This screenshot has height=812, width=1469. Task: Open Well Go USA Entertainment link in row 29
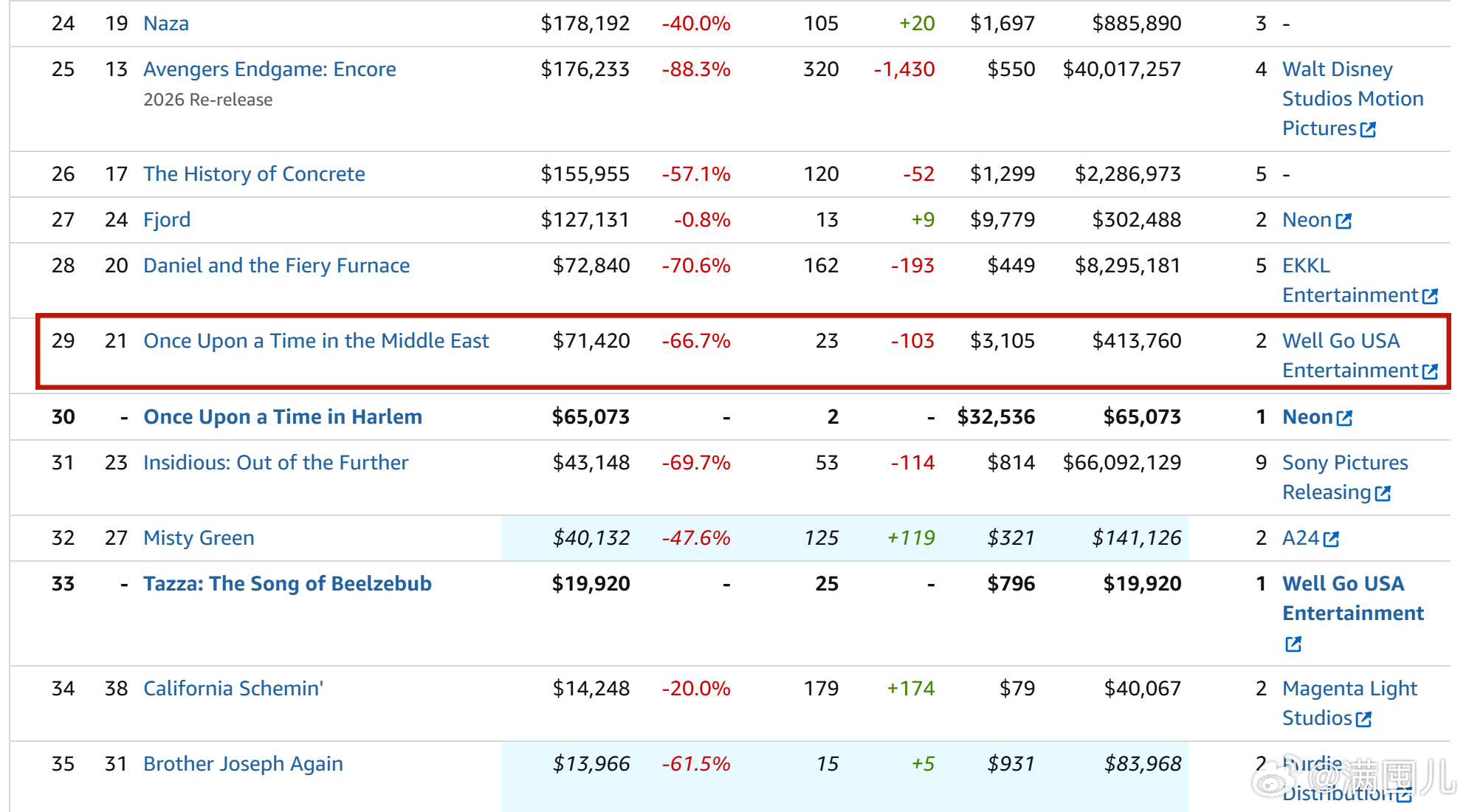(x=1350, y=356)
